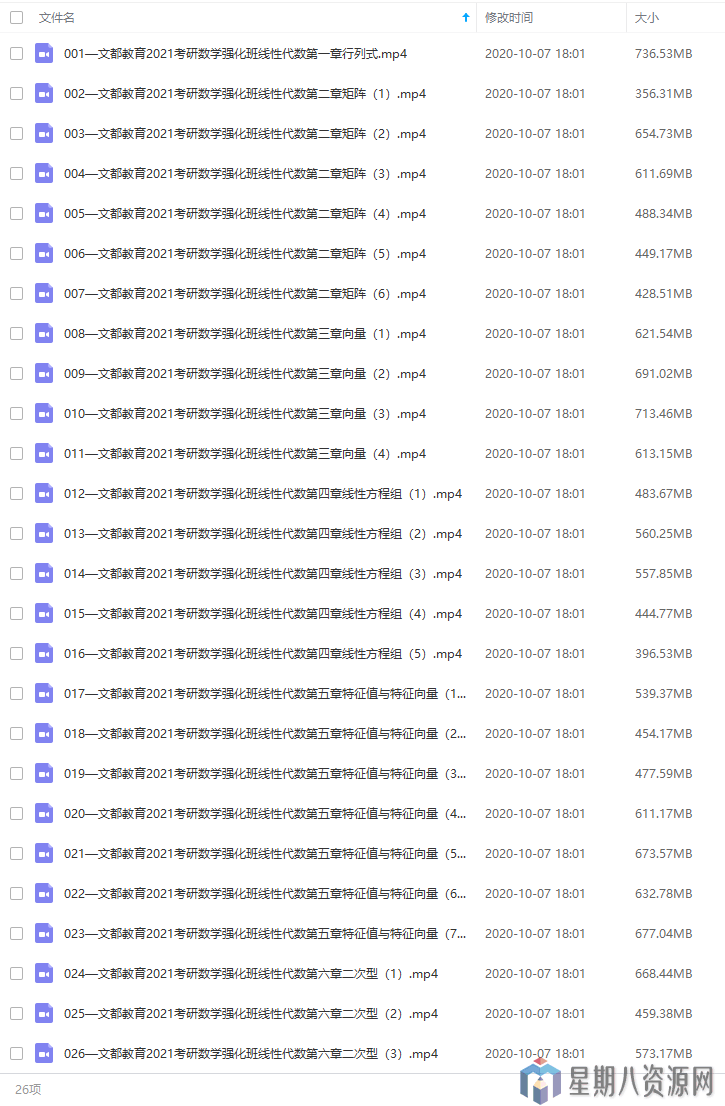Screen dimensions: 725x1106
Task: Click the 文件名 column header
Action: coord(56,18)
